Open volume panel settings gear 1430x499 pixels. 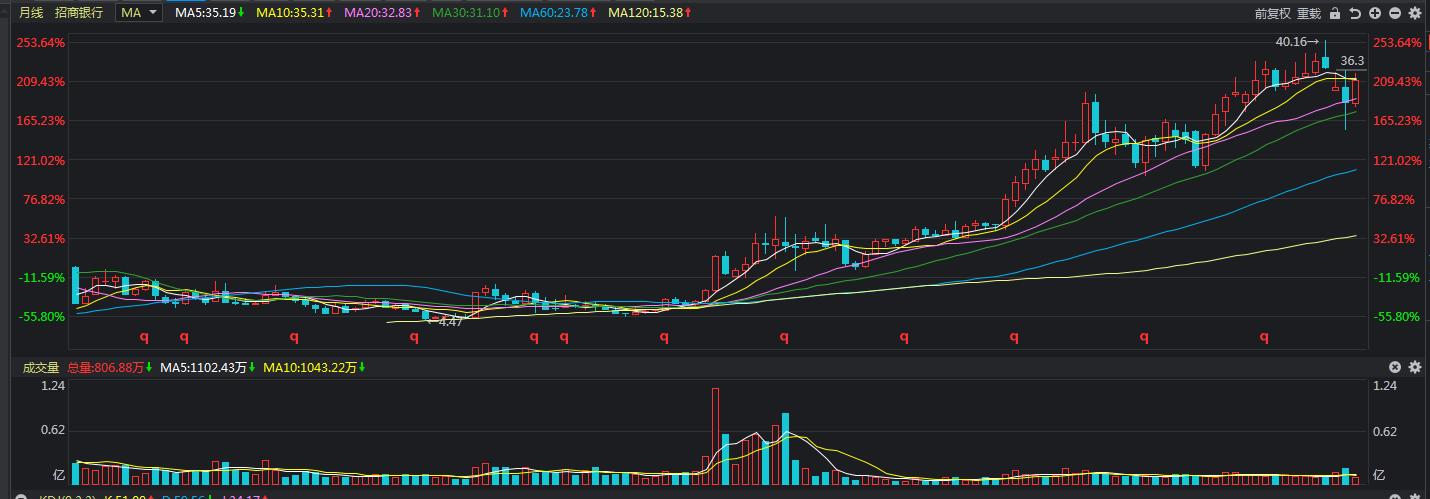[1415, 368]
